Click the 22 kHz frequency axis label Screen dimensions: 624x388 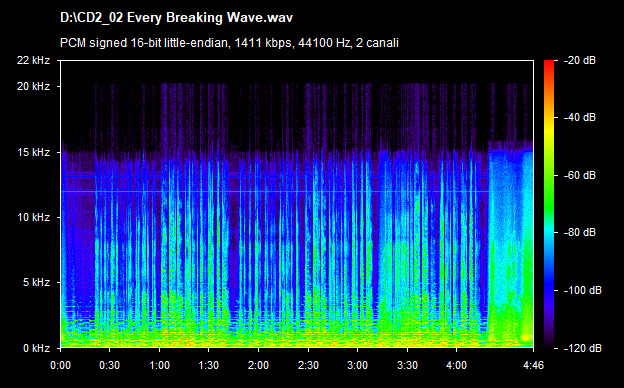point(33,60)
